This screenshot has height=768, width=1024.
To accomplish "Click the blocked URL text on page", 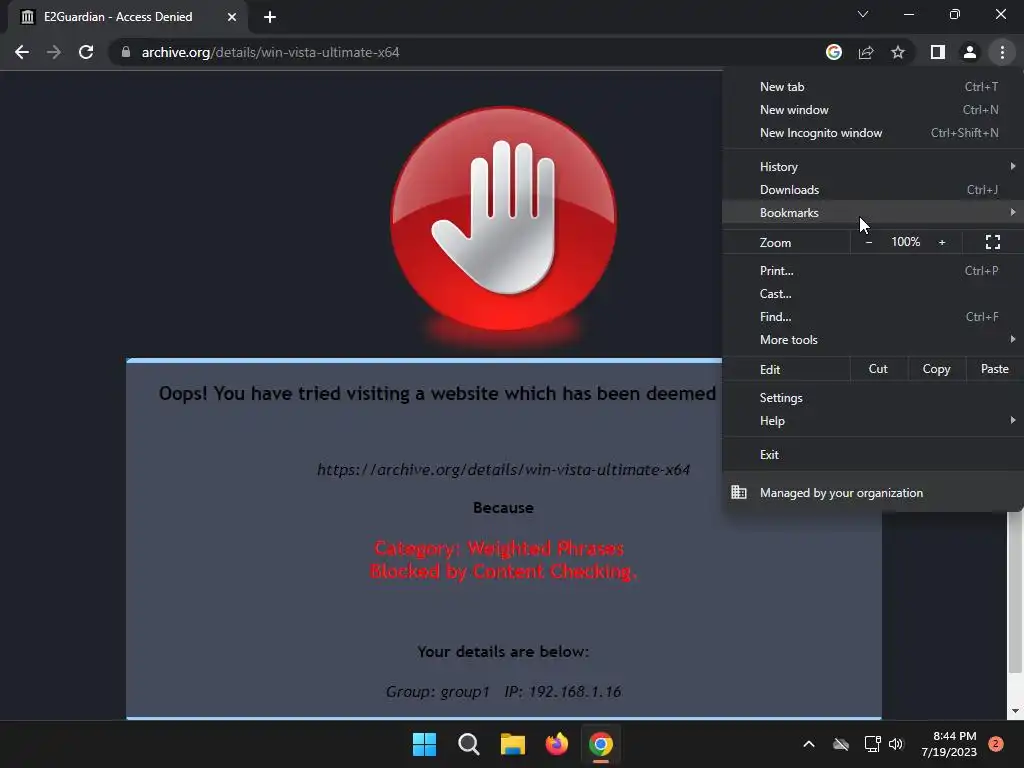I will tap(504, 470).
